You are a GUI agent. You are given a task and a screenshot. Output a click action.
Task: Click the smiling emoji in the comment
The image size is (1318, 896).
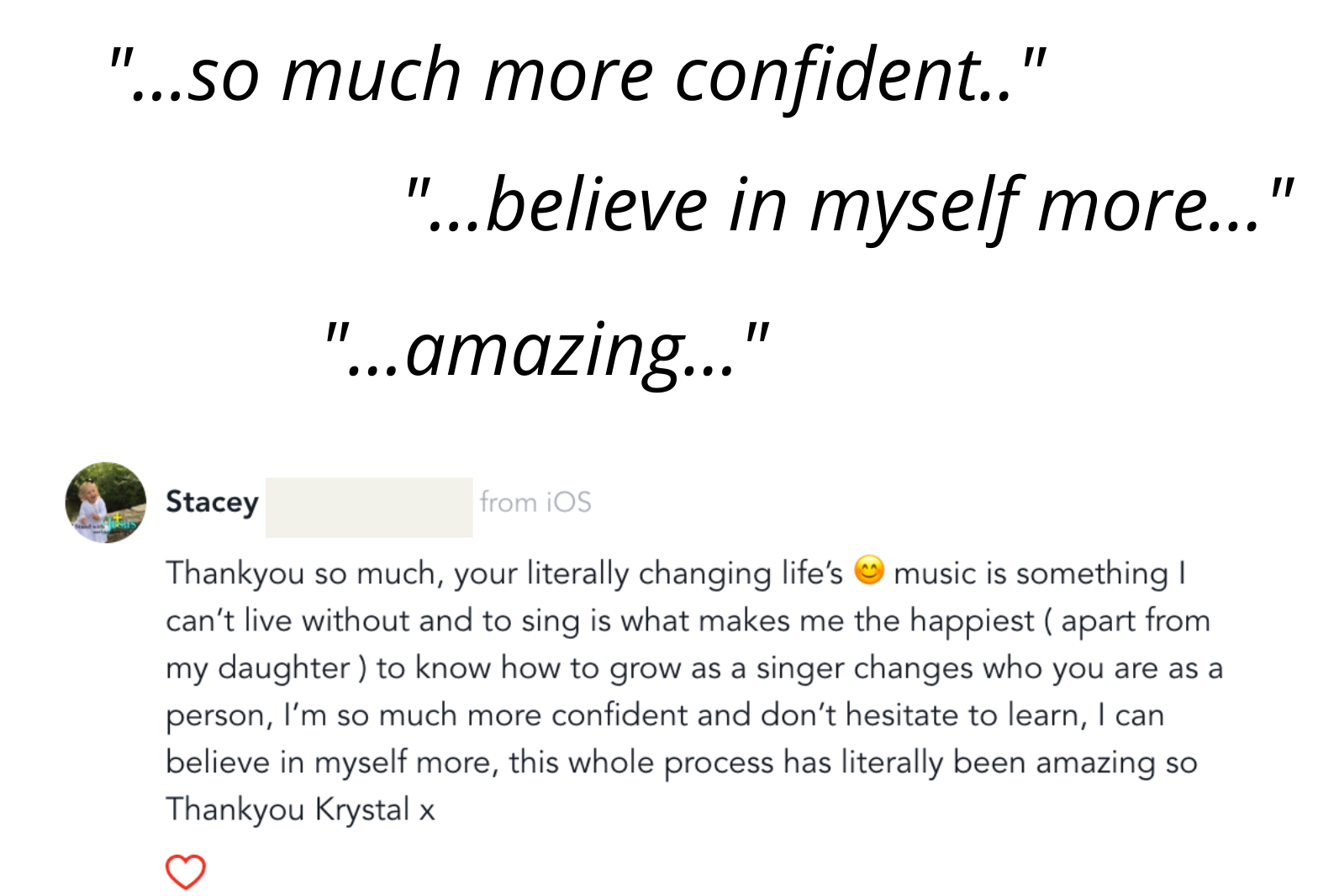869,570
